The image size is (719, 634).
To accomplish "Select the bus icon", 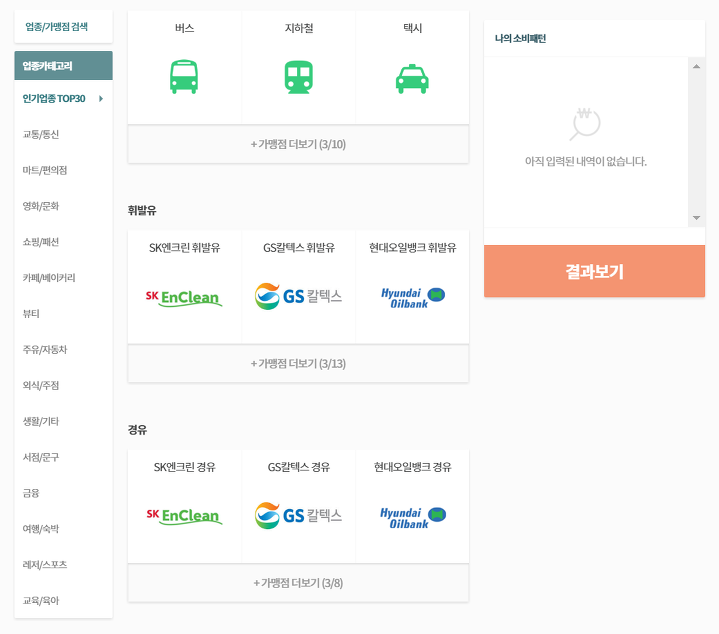I will 184,77.
